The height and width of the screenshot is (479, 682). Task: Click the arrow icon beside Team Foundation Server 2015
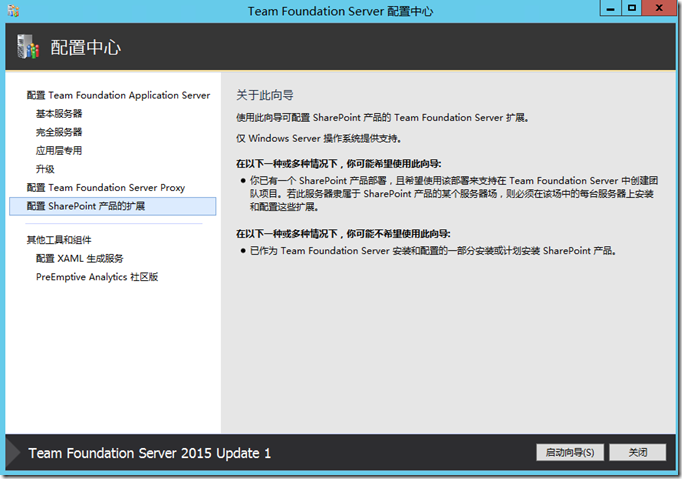(13, 453)
